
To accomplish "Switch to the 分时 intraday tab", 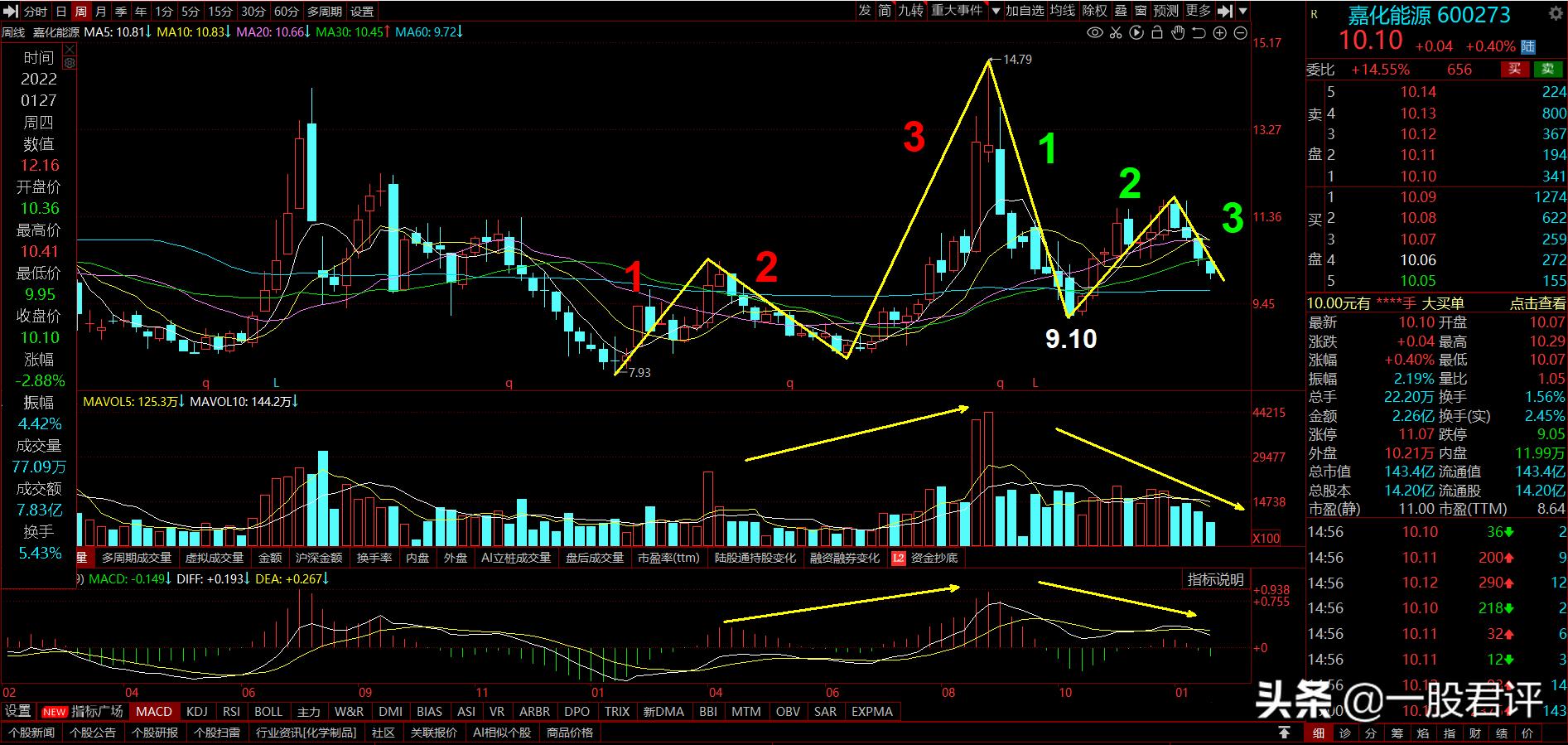I will point(36,12).
